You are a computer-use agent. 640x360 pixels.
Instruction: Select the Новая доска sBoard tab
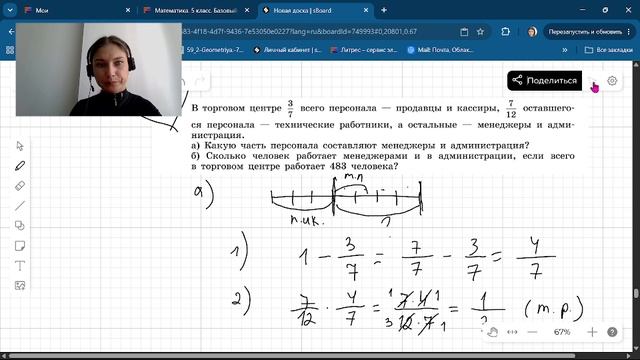(315, 10)
